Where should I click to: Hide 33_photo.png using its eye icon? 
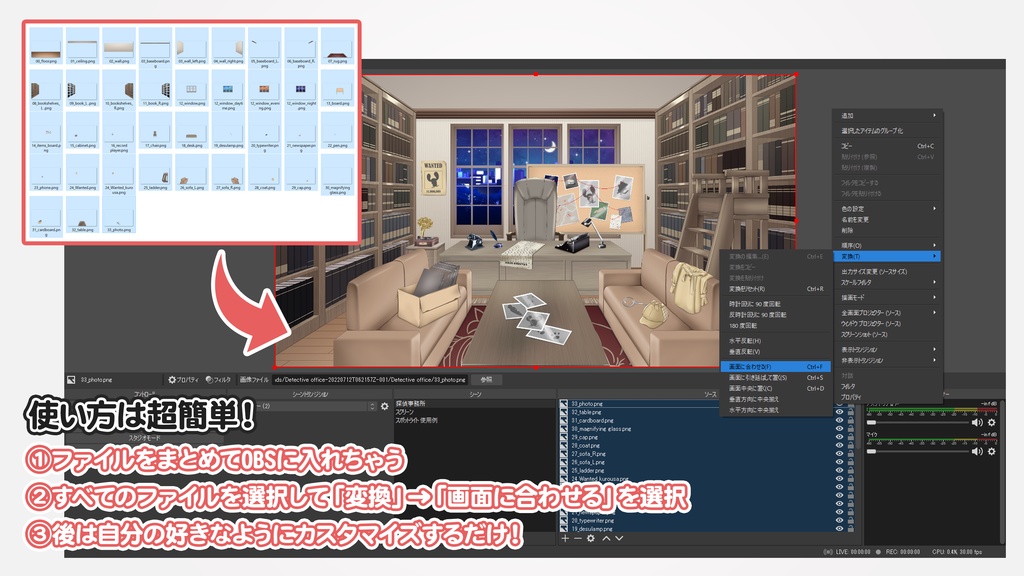[841, 406]
